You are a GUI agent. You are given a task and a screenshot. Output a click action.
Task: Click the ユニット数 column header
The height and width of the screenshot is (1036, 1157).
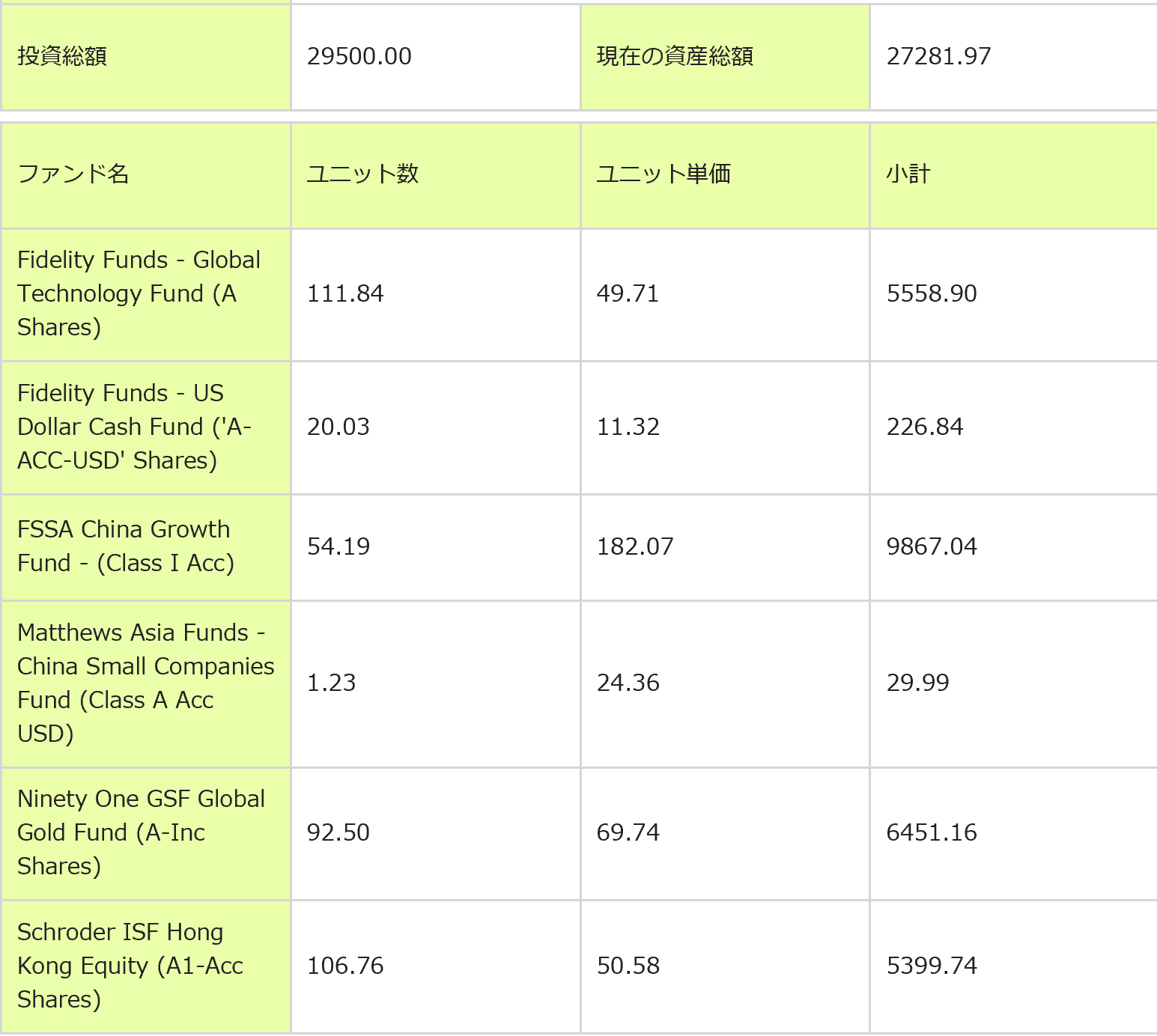(x=362, y=174)
